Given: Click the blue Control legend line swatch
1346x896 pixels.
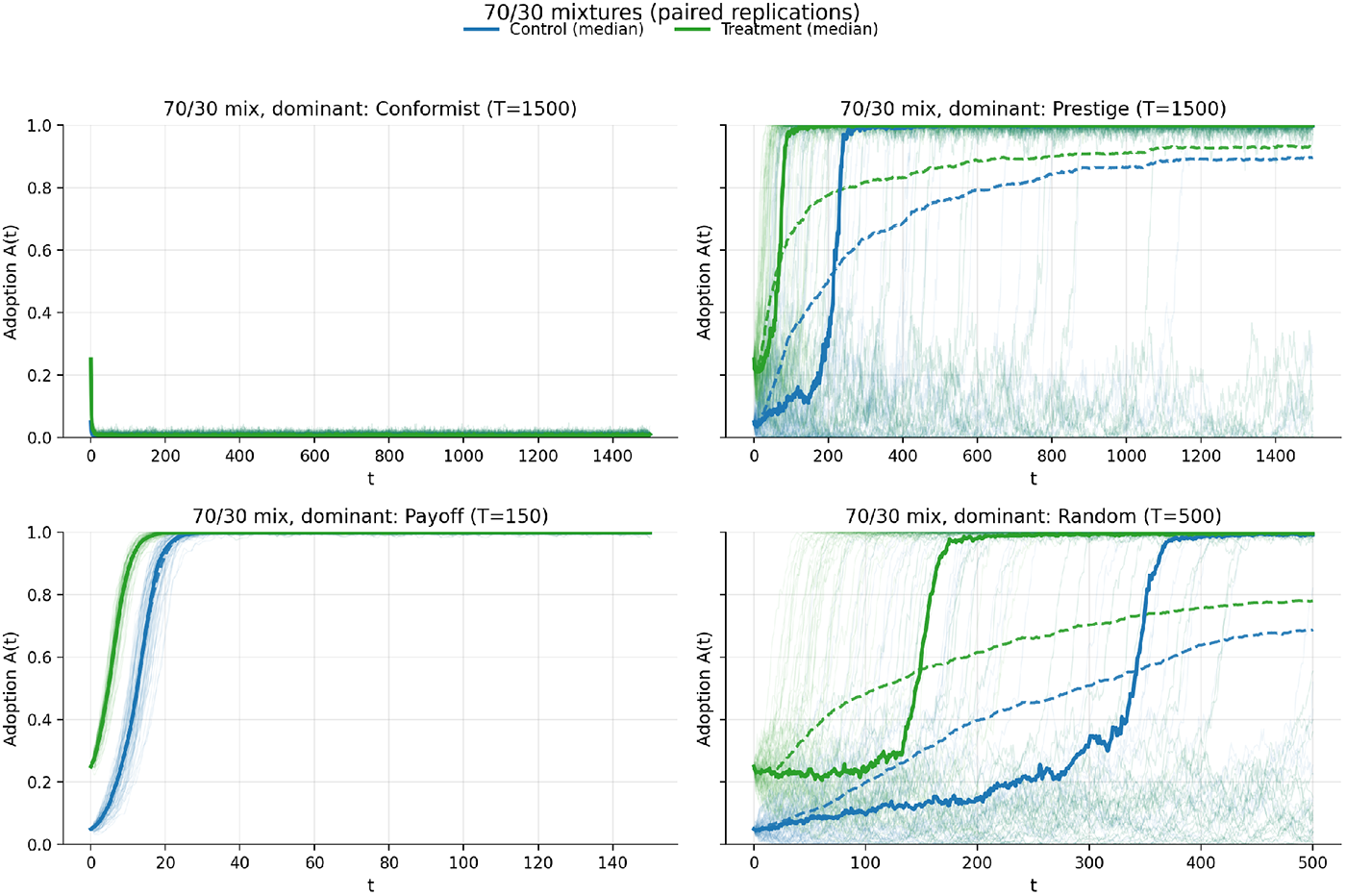Looking at the screenshot, I should (x=481, y=30).
